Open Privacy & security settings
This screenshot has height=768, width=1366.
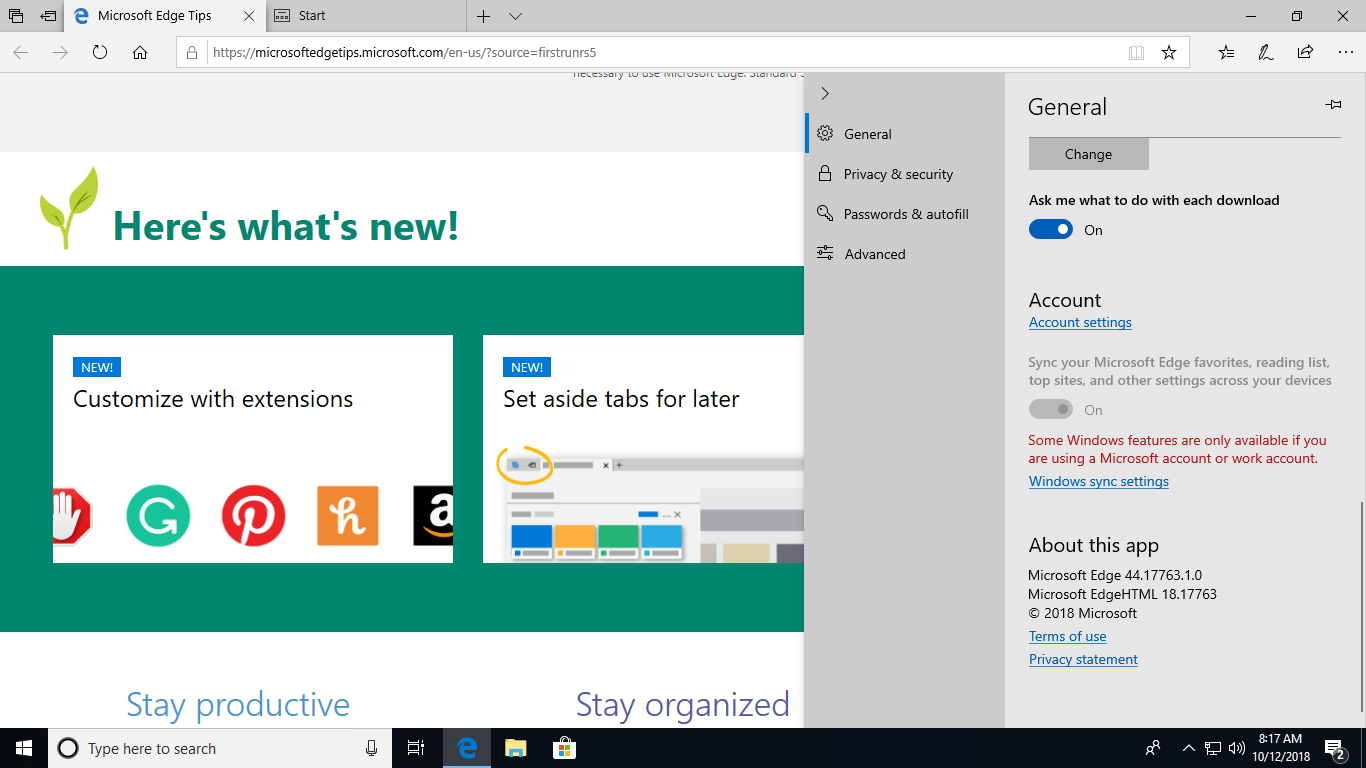pos(904,174)
